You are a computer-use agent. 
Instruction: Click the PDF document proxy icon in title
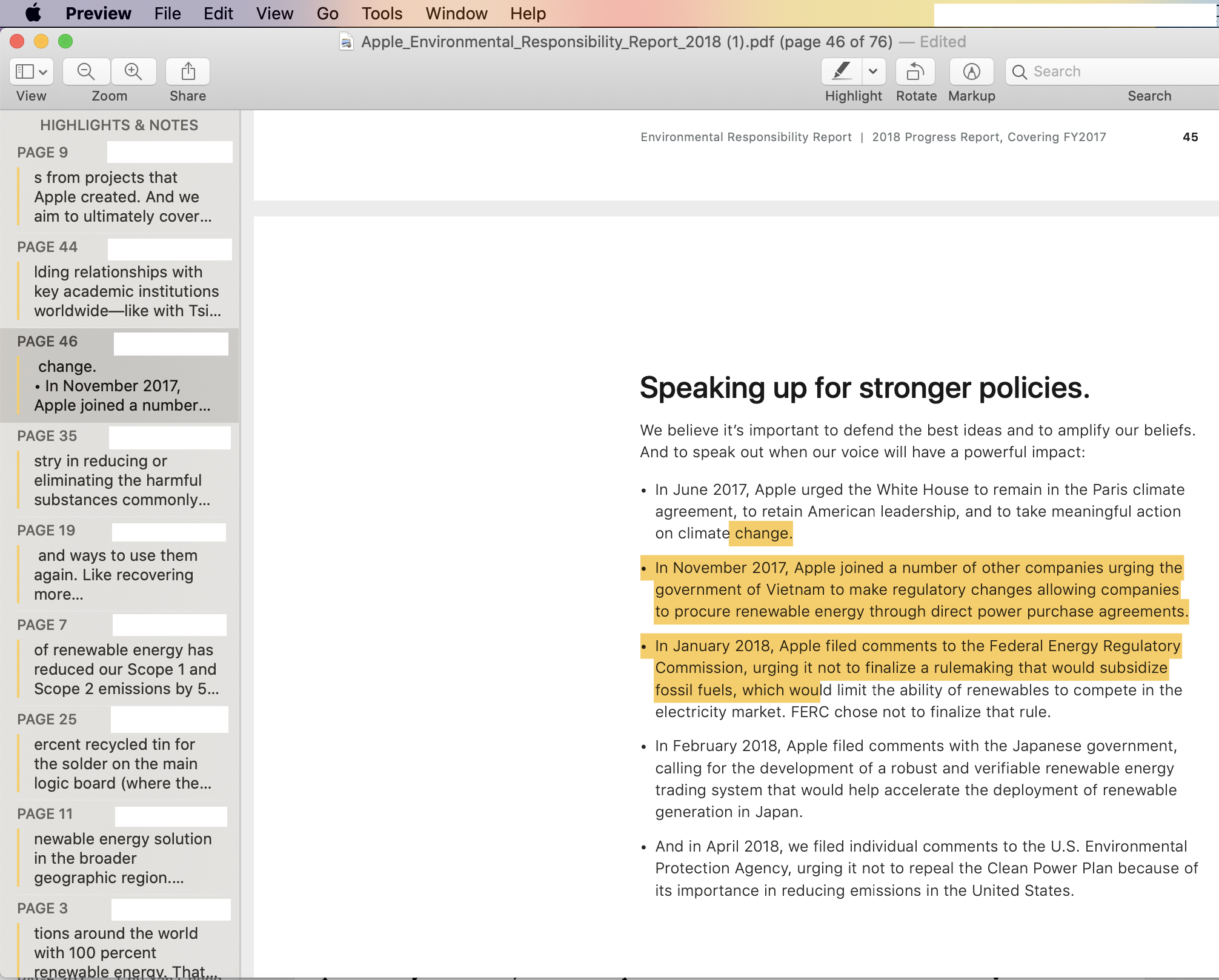pyautogui.click(x=347, y=42)
